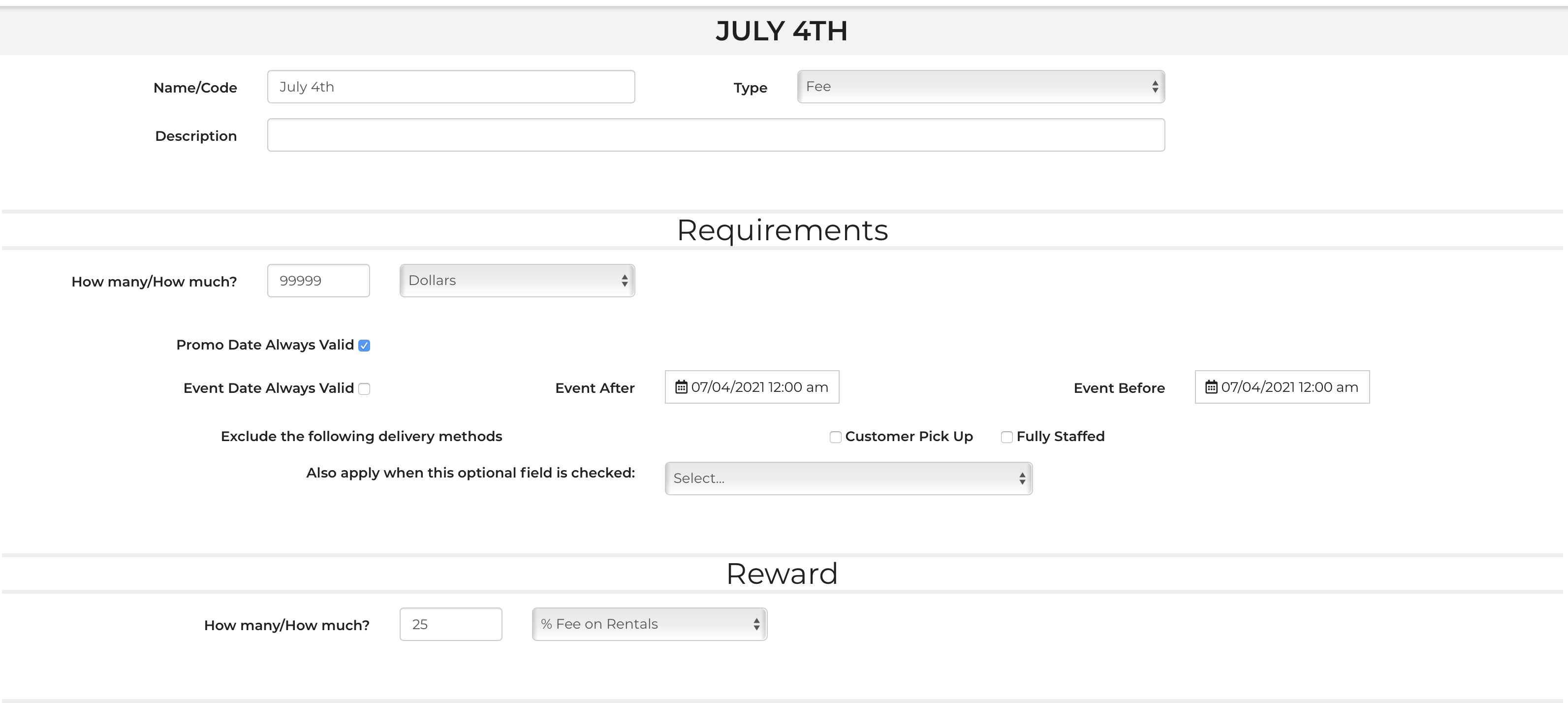The image size is (1568, 703).
Task: Click the calendar icon in Event After field
Action: [681, 387]
